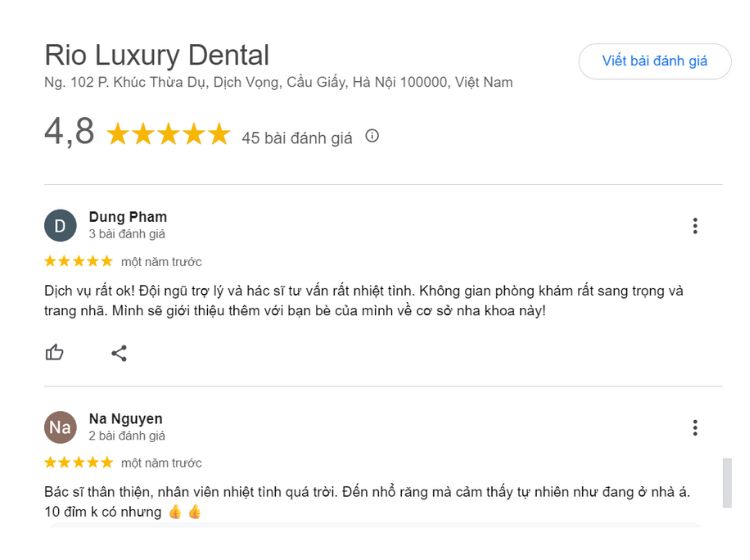Open more options for Dung Pham's review
Viewport: 750px width, 560px height.
695,226
